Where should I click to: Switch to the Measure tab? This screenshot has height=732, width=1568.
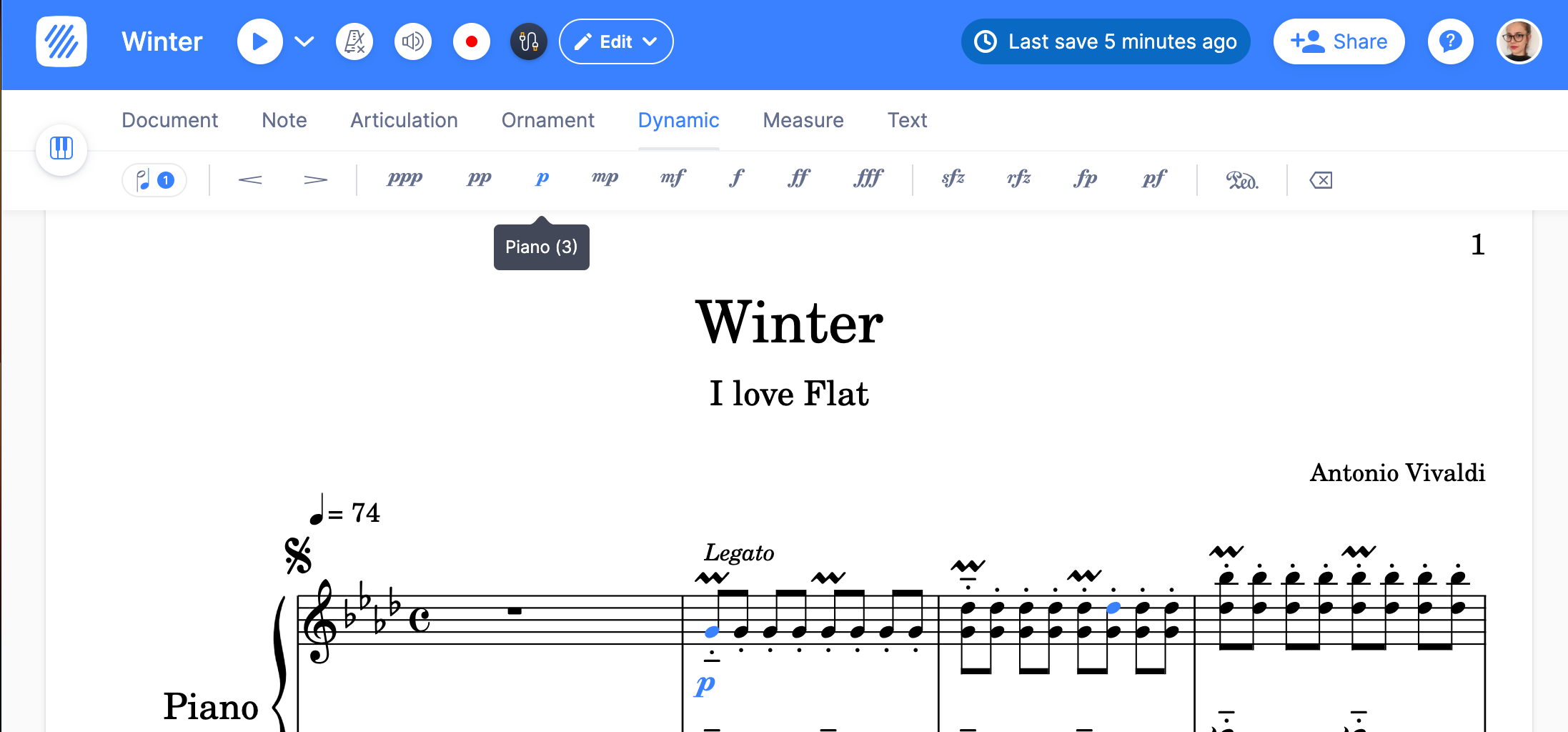pos(803,120)
